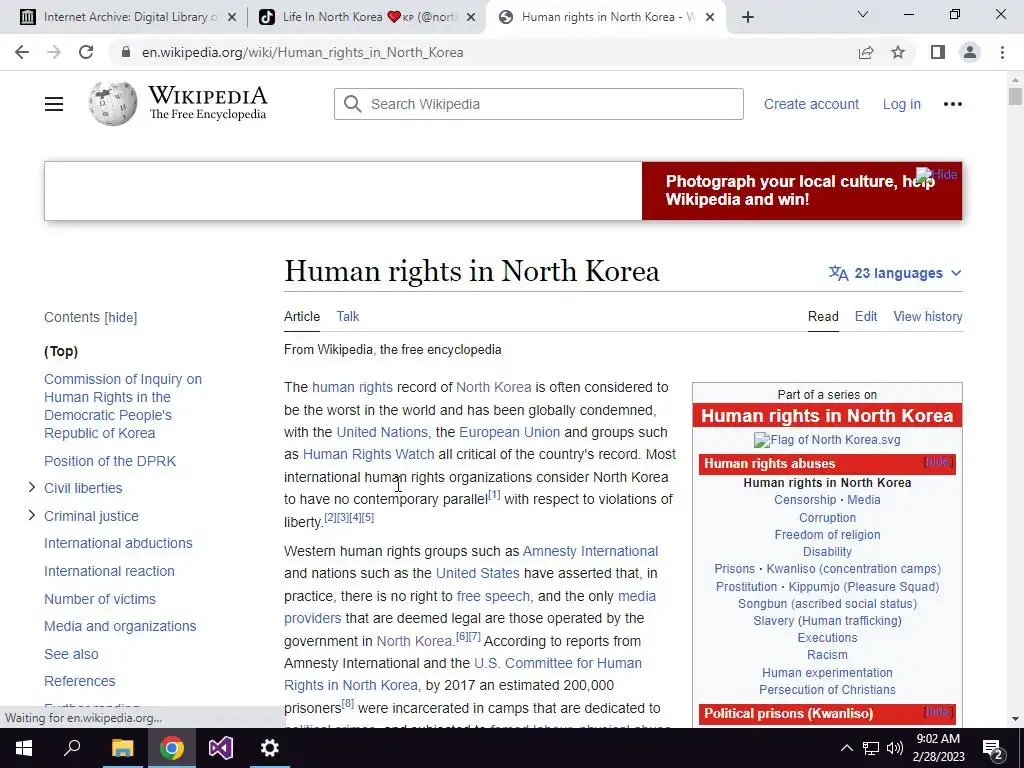Click the browser address bar URL

pyautogui.click(x=302, y=52)
